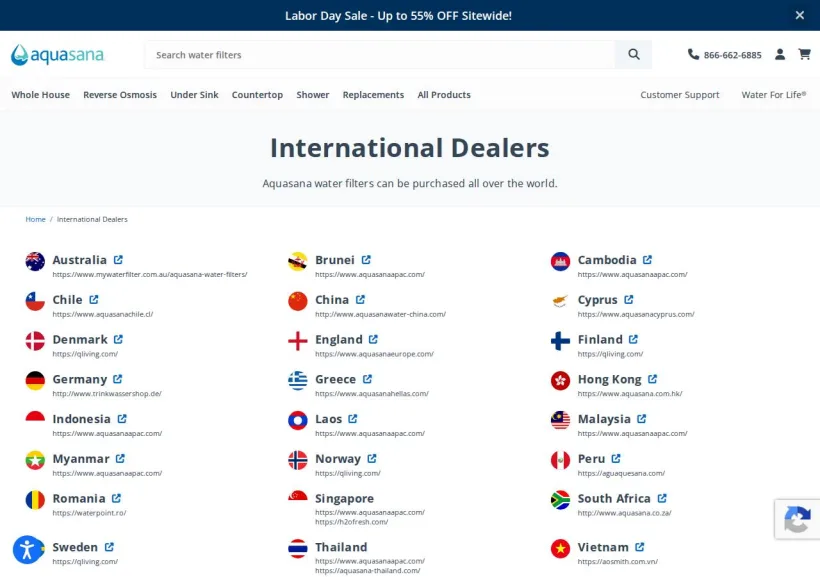Click the external link icon next to Germany
Viewport: 820px width, 577px height.
118,379
